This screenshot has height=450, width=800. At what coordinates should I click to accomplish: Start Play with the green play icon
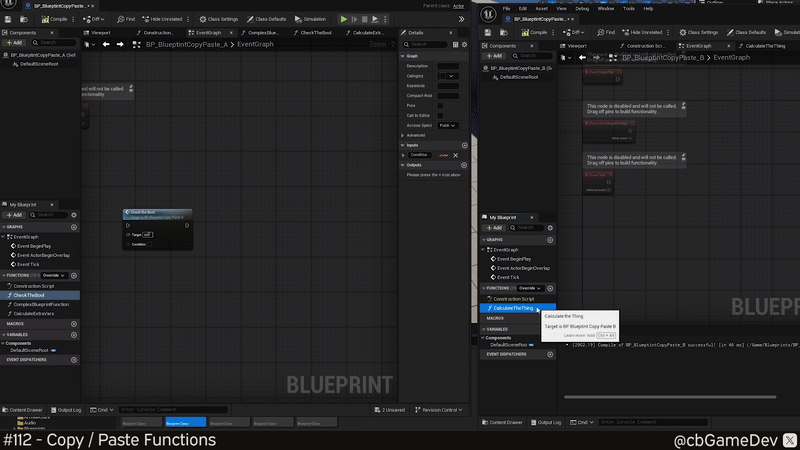tap(344, 19)
